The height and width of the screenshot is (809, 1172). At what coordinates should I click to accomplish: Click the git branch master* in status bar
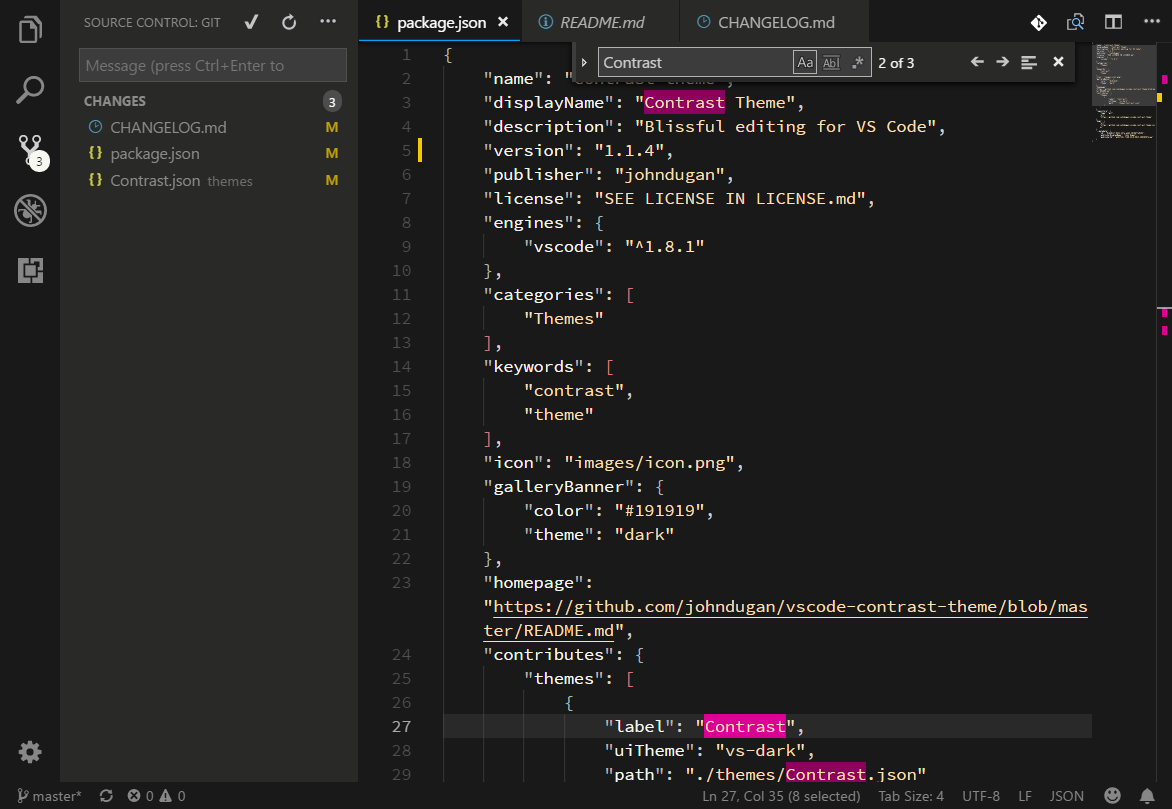coord(49,796)
